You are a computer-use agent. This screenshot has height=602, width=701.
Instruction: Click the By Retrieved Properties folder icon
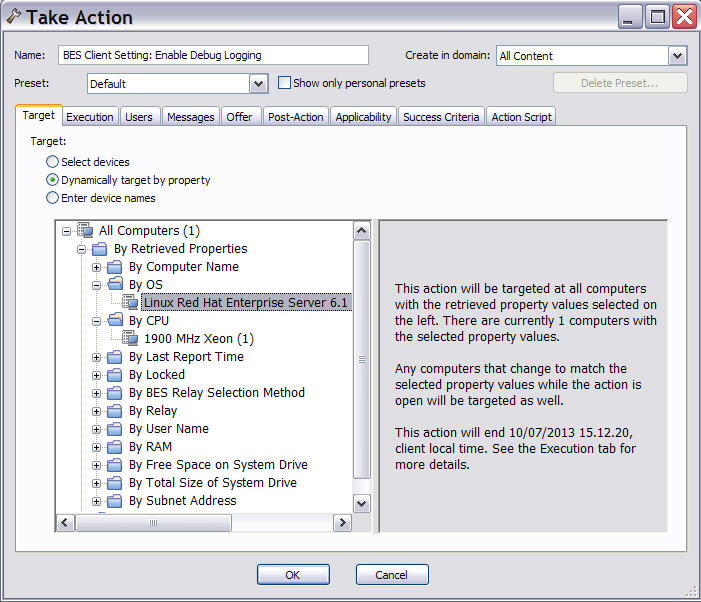100,248
